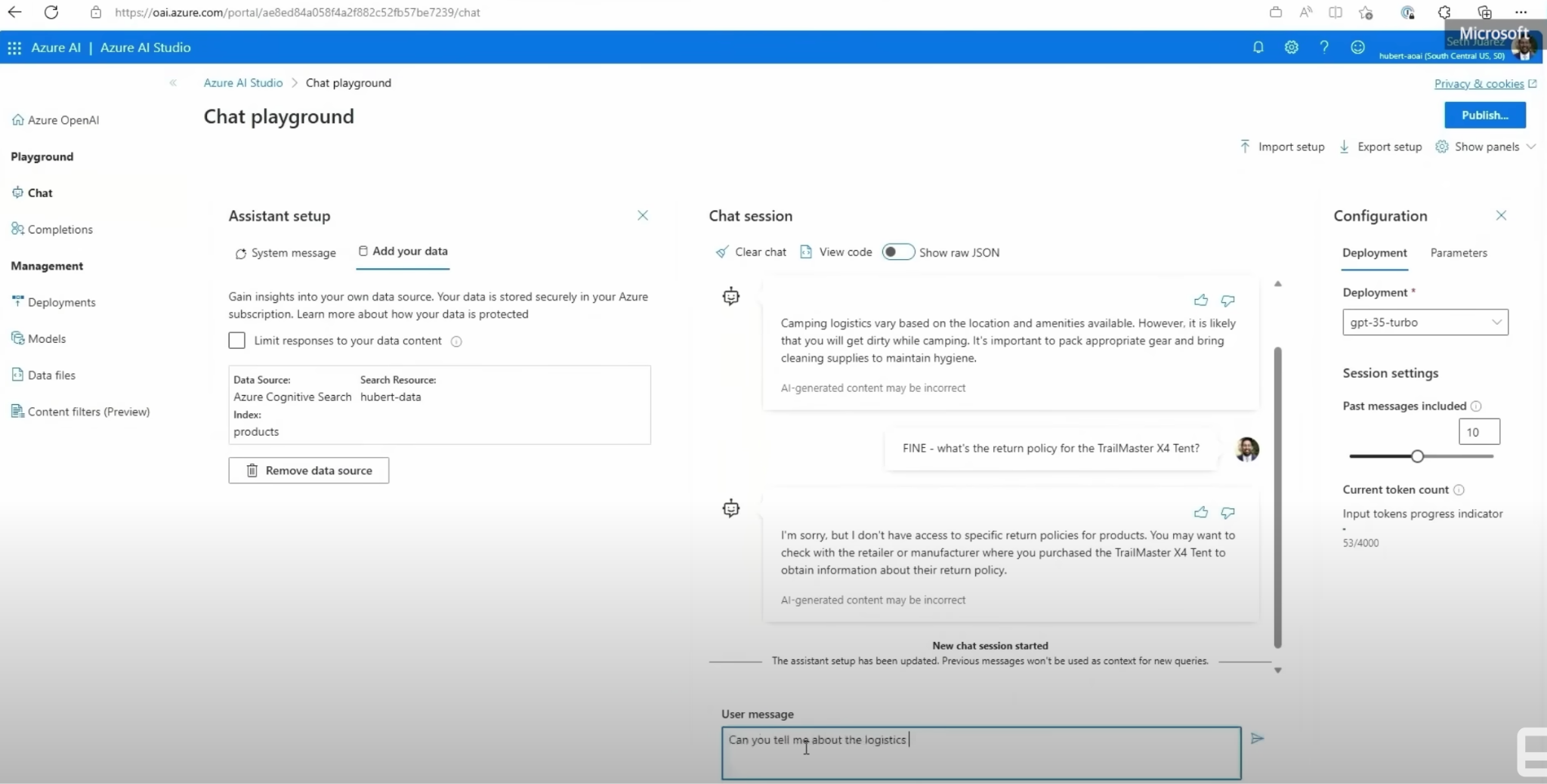Viewport: 1547px width, 784px height.
Task: Open Completions in the sidebar
Action: click(x=51, y=230)
